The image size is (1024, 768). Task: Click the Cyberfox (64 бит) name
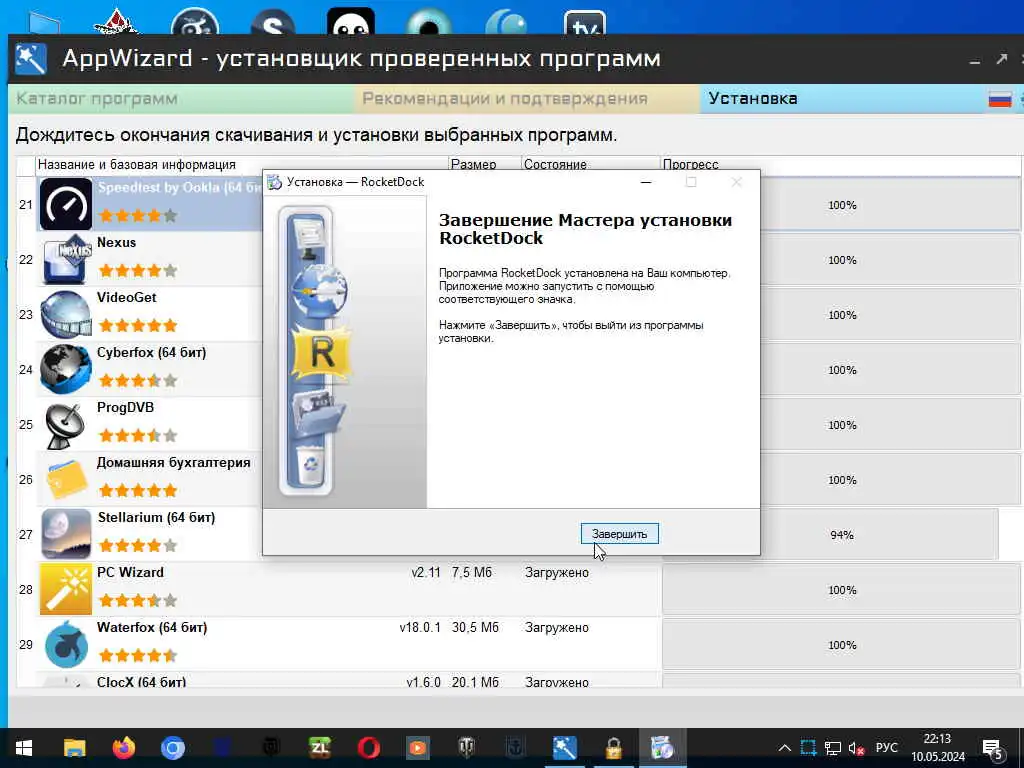pyautogui.click(x=152, y=353)
